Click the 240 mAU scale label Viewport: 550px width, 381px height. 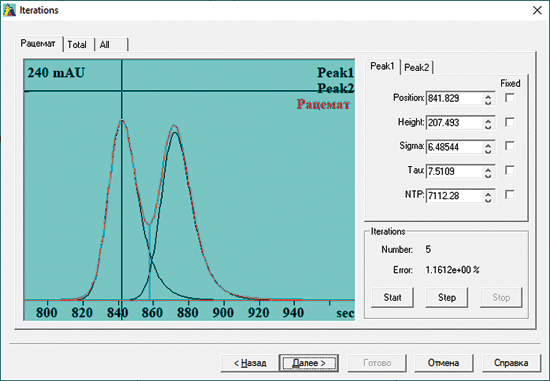pos(56,73)
